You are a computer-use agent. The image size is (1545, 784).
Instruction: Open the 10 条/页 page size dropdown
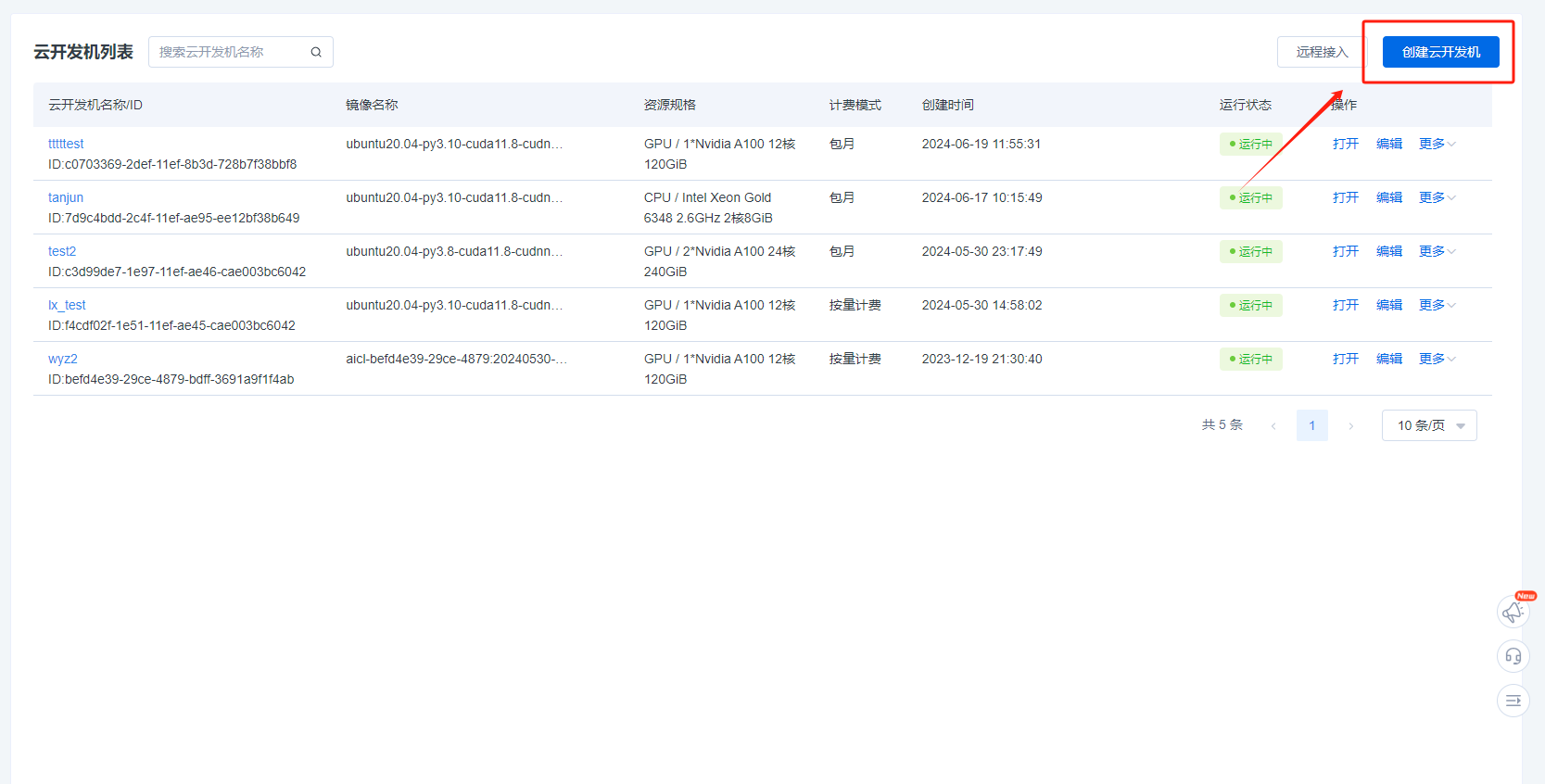1429,425
